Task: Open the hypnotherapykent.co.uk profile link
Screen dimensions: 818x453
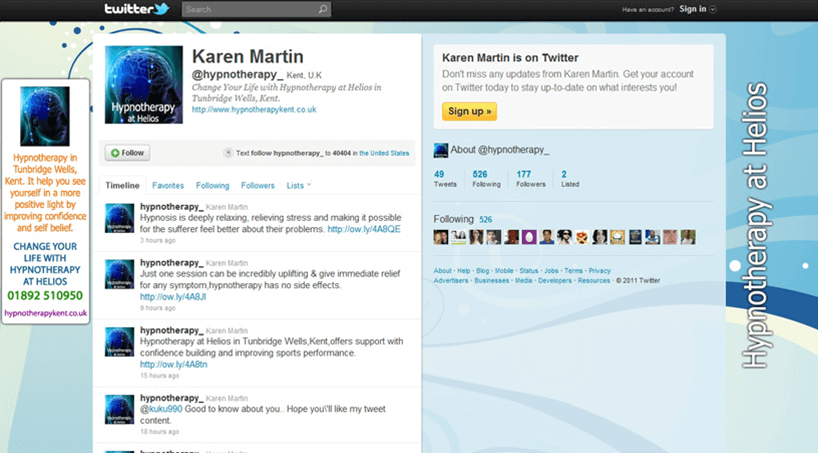Action: pyautogui.click(x=254, y=110)
